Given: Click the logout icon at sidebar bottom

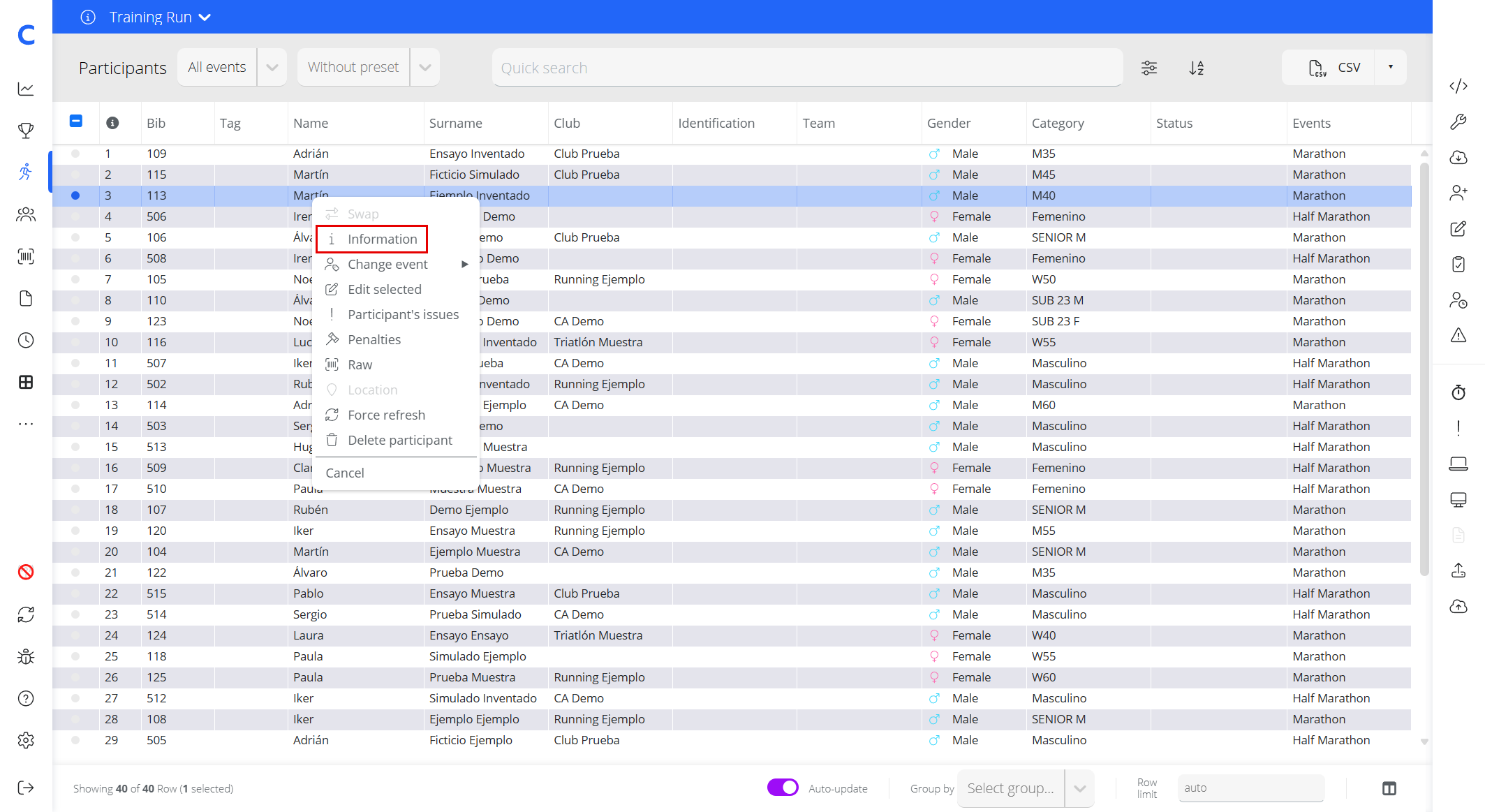Looking at the screenshot, I should pyautogui.click(x=26, y=788).
